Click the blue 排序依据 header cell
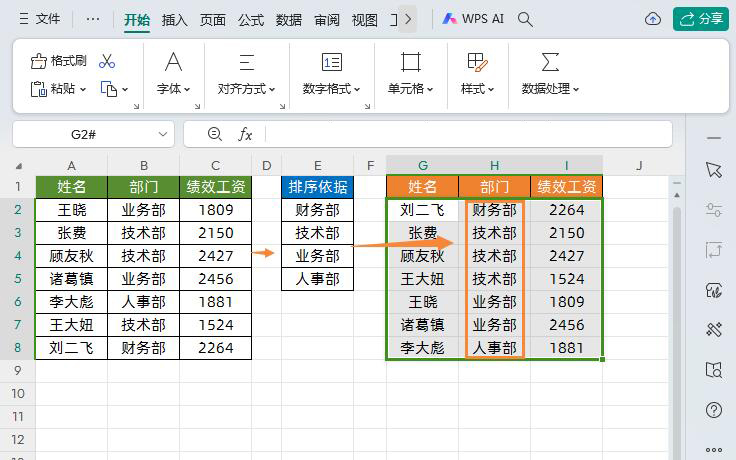Image resolution: width=736 pixels, height=460 pixels. [x=318, y=187]
